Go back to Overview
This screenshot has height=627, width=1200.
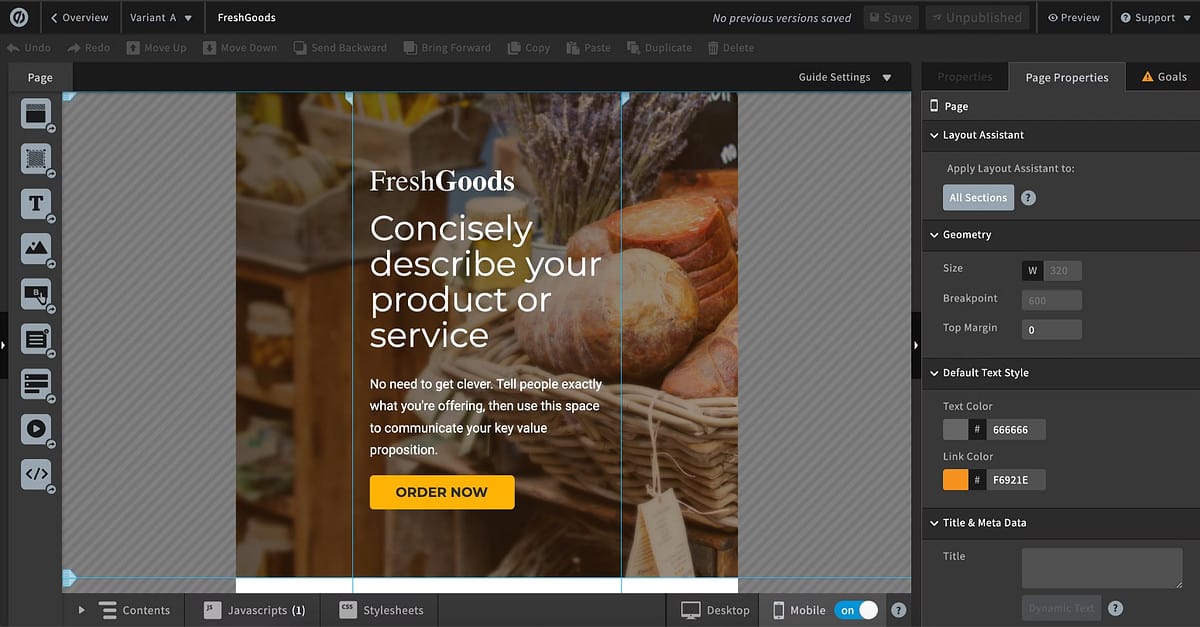(x=79, y=17)
